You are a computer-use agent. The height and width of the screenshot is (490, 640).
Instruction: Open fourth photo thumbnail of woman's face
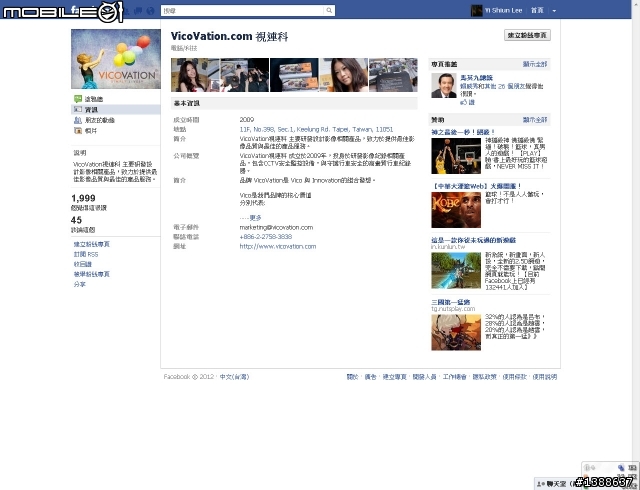344,75
